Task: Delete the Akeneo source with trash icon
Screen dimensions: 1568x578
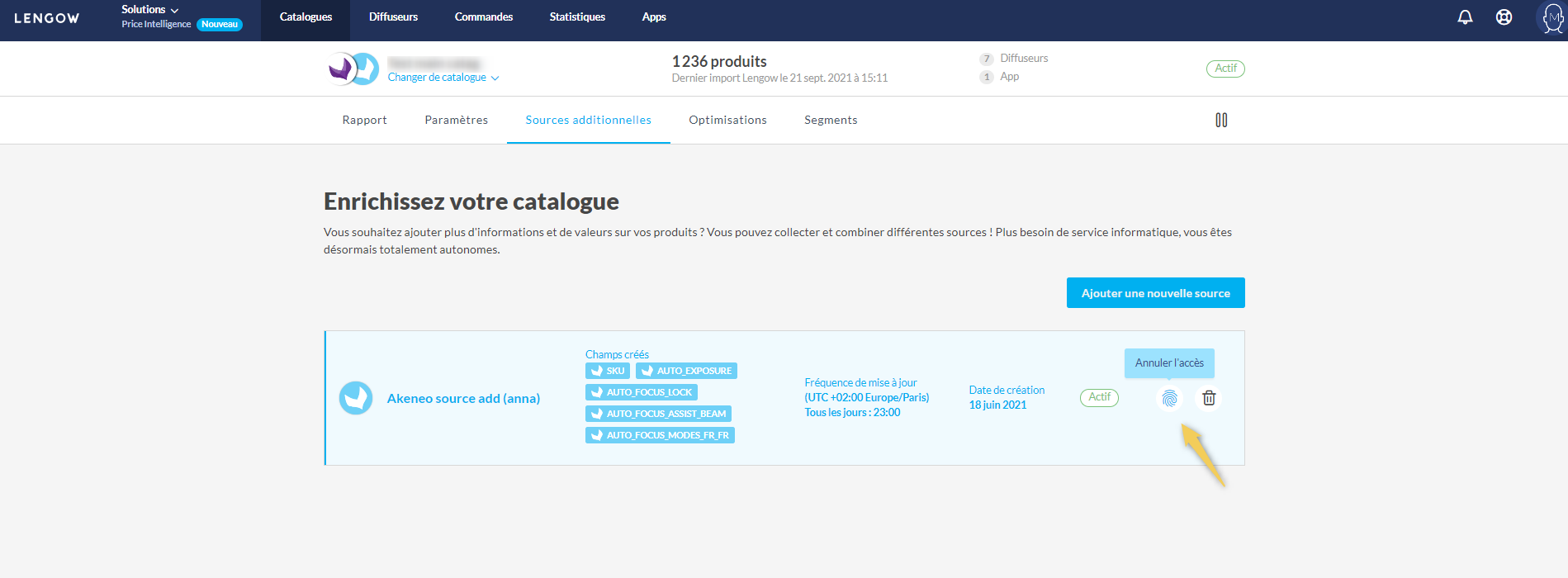Action: (1209, 399)
